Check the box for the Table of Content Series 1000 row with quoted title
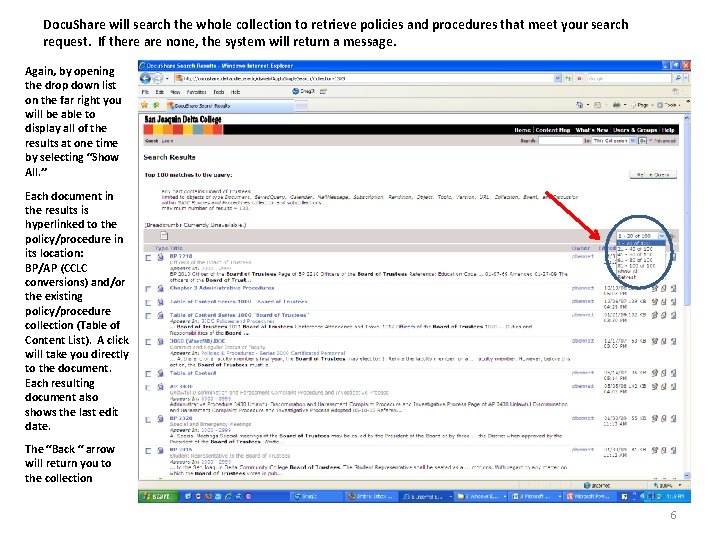720x540 pixels. coord(148,316)
